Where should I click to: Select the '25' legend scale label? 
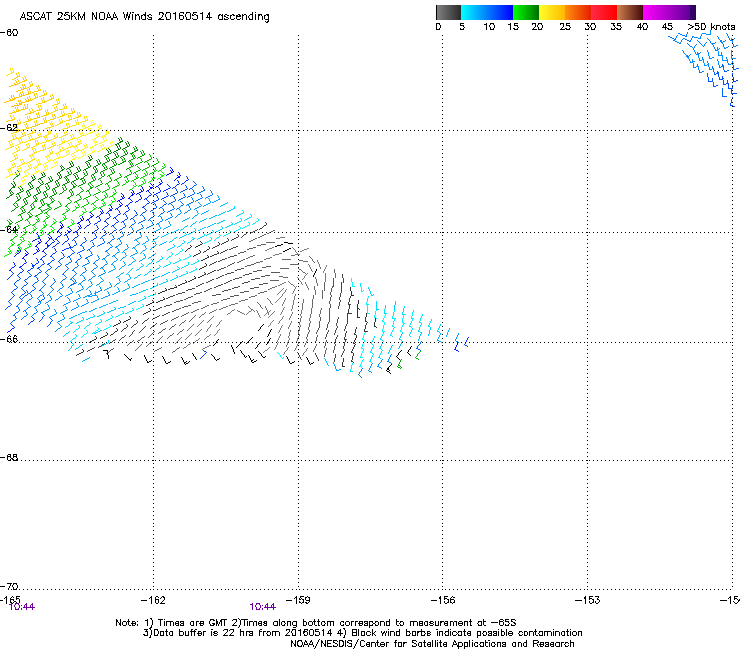click(565, 27)
